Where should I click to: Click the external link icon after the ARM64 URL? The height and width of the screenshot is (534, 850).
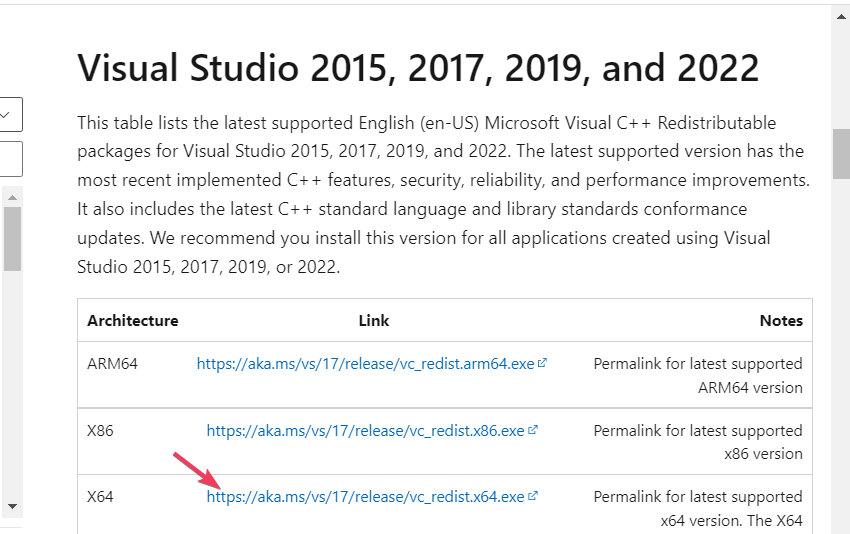click(543, 364)
